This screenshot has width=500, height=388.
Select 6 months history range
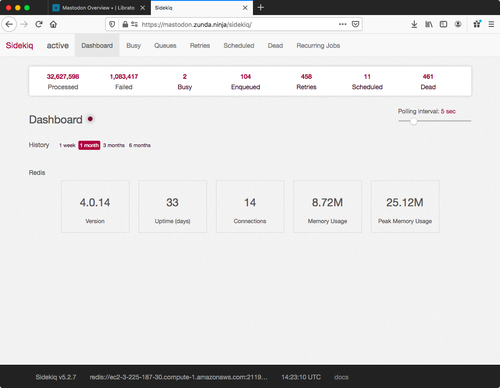(140, 145)
